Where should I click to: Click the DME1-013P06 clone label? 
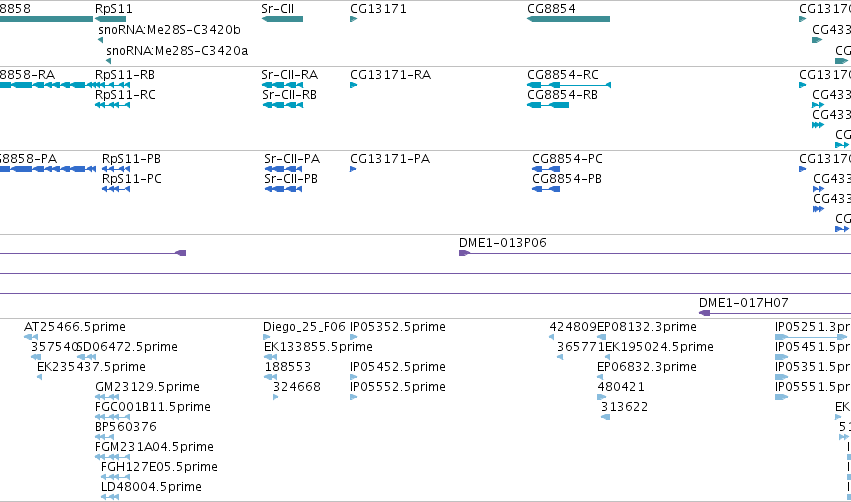pyautogui.click(x=503, y=243)
